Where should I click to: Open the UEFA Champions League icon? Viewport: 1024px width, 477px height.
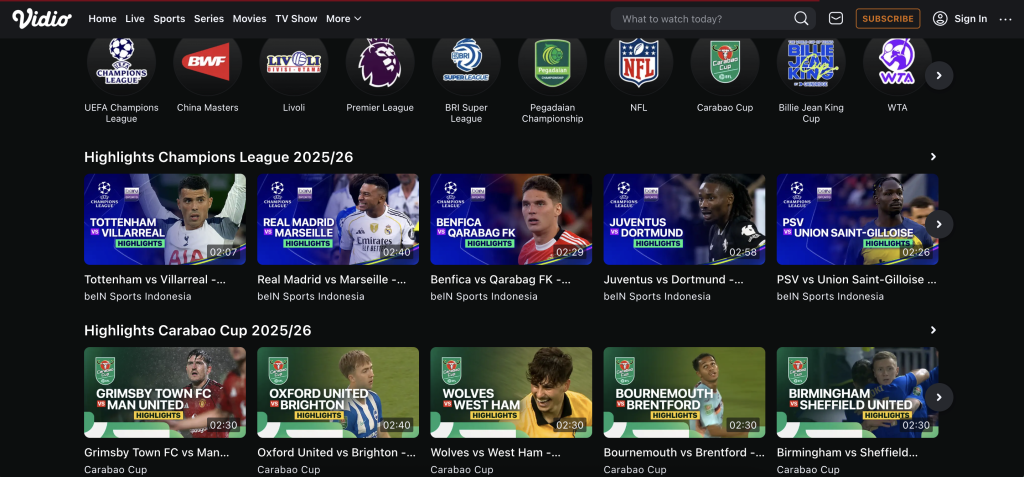click(x=121, y=63)
